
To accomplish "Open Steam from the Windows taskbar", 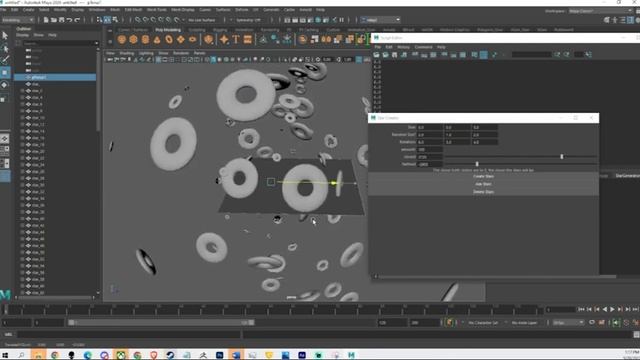I will (x=170, y=355).
